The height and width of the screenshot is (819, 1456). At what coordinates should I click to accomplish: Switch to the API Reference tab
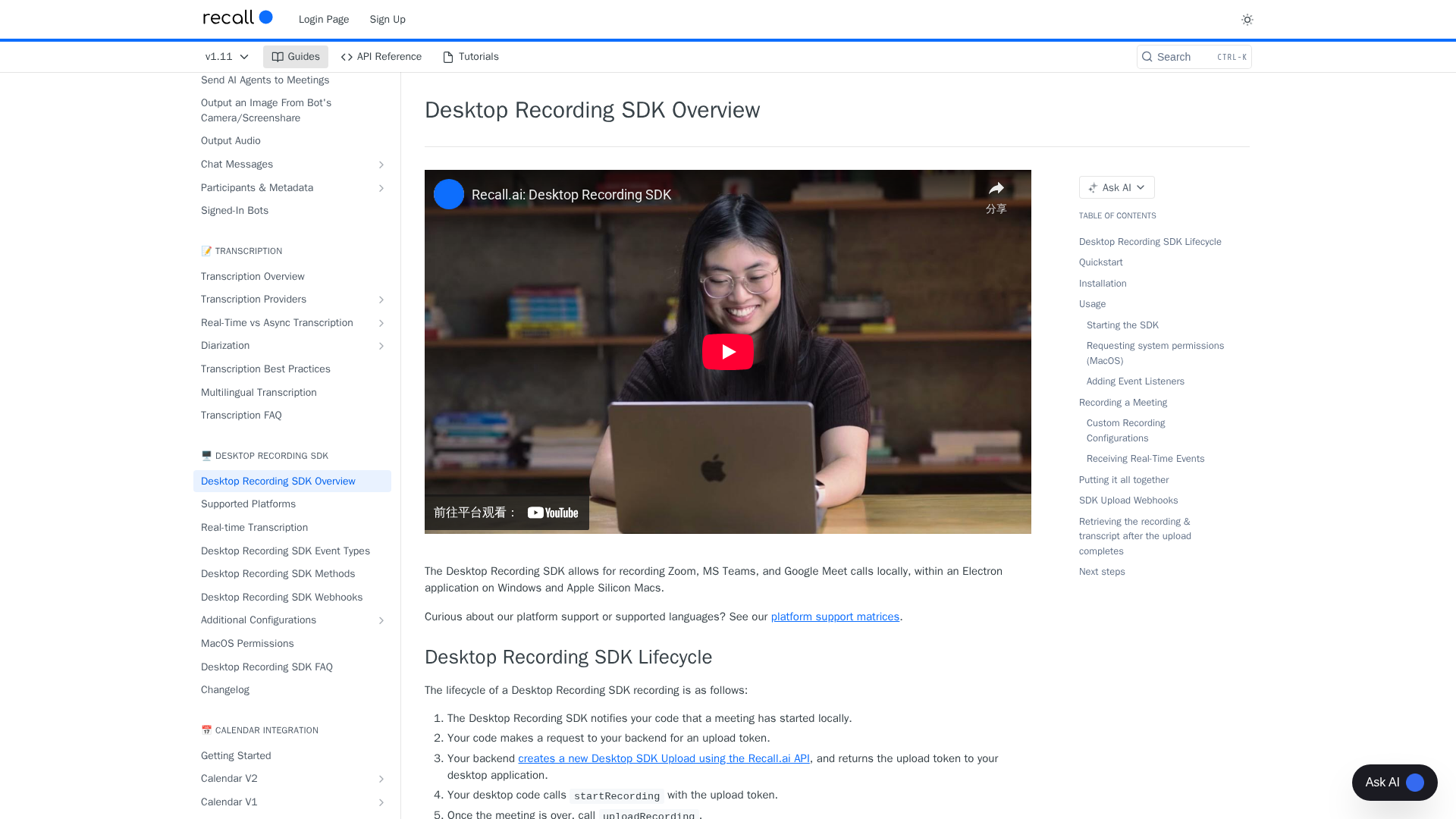(381, 57)
